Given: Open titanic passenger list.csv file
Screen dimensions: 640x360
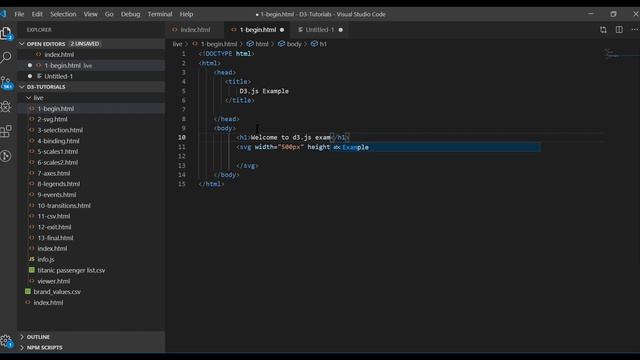Looking at the screenshot, I should point(71,270).
